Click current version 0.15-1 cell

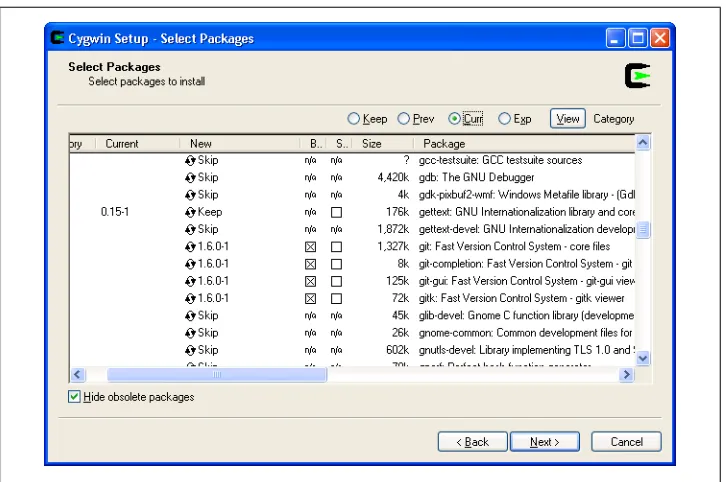tap(115, 212)
